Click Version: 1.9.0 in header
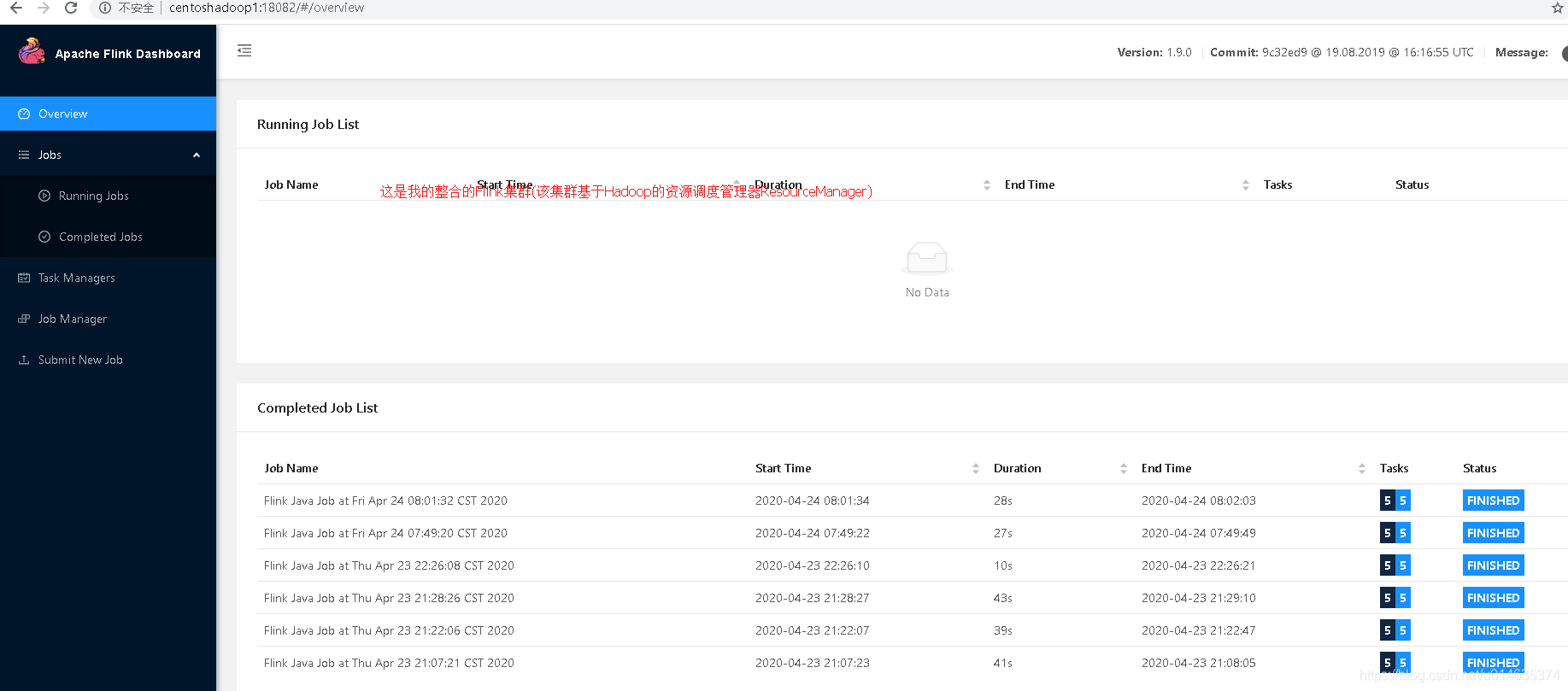The image size is (1568, 691). (x=1154, y=52)
